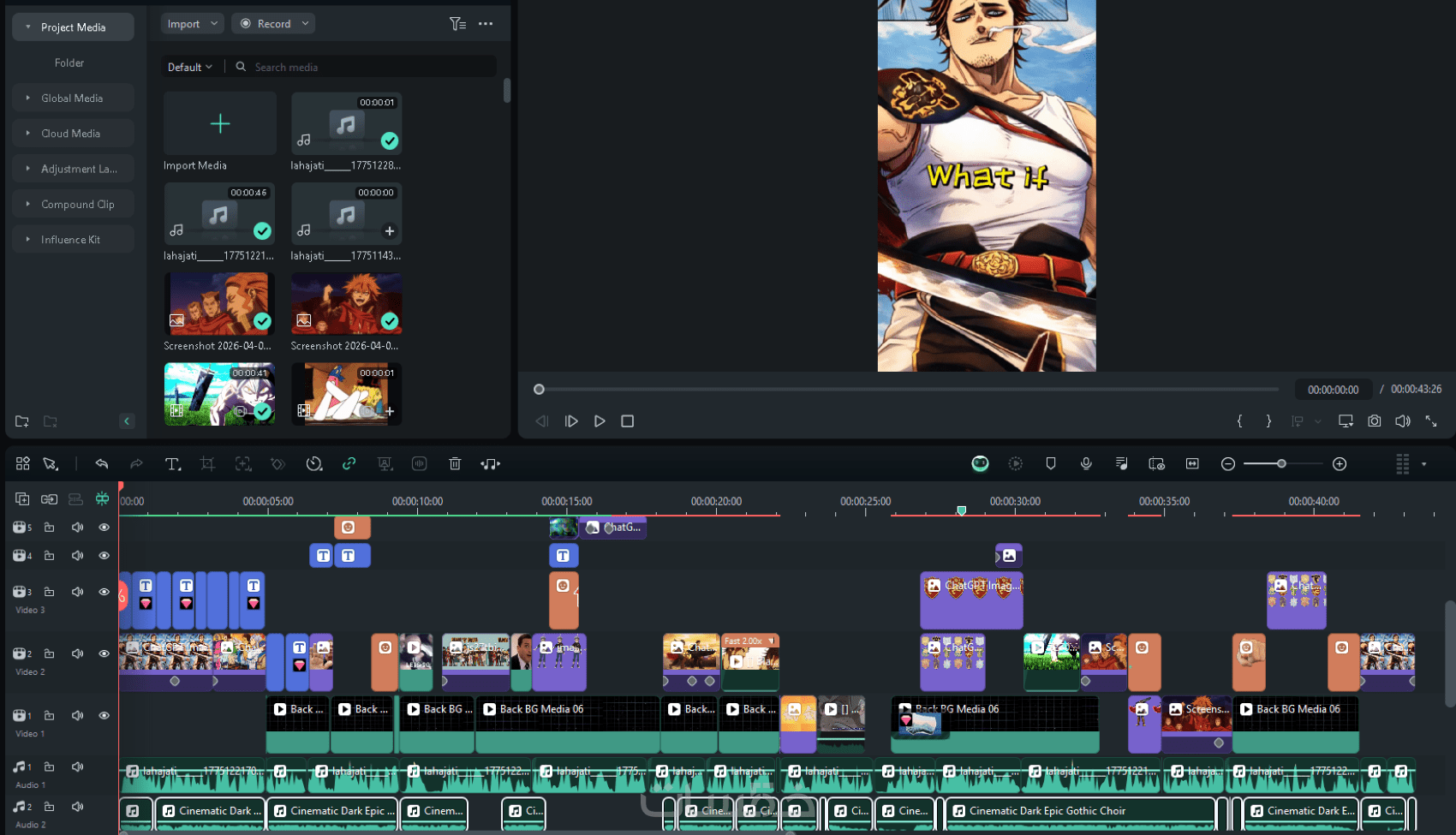Click the add track icon above track headers
The image size is (1456, 835).
pos(22,499)
